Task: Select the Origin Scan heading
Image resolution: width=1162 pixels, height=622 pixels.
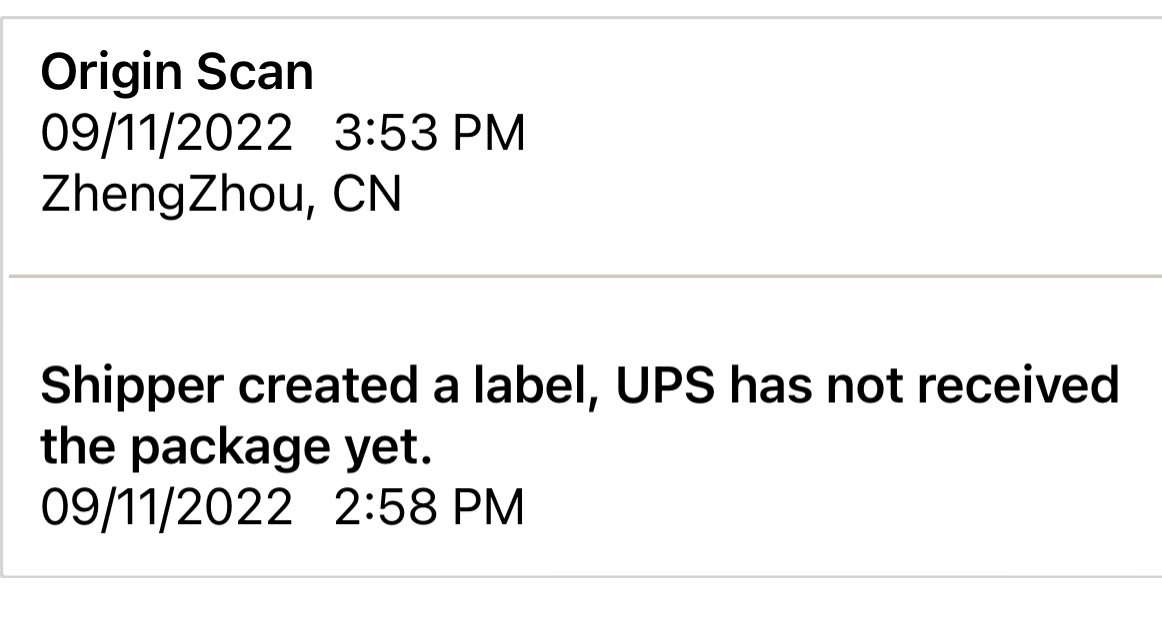Action: 177,73
